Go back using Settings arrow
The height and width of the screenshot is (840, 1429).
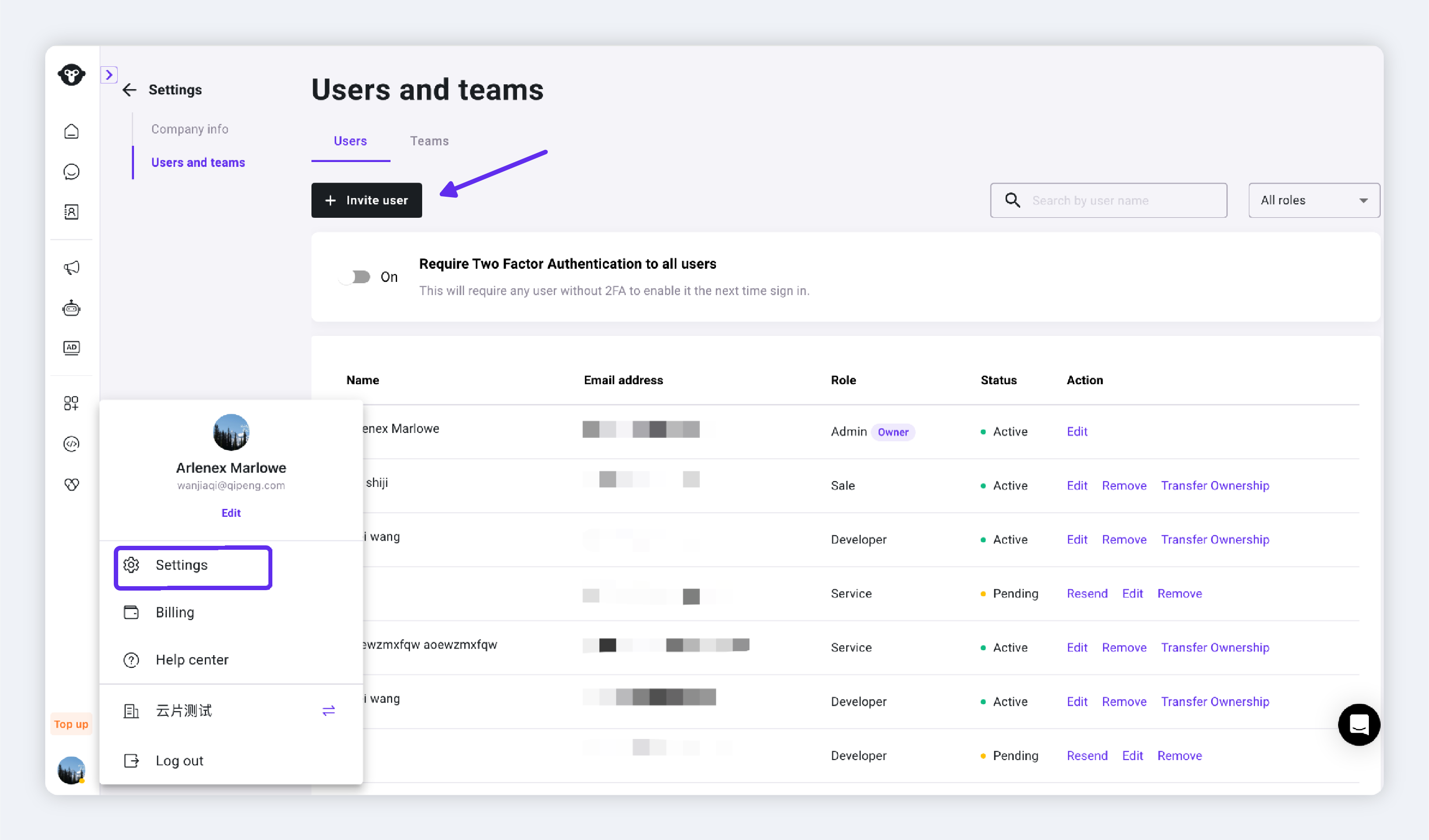click(x=129, y=90)
